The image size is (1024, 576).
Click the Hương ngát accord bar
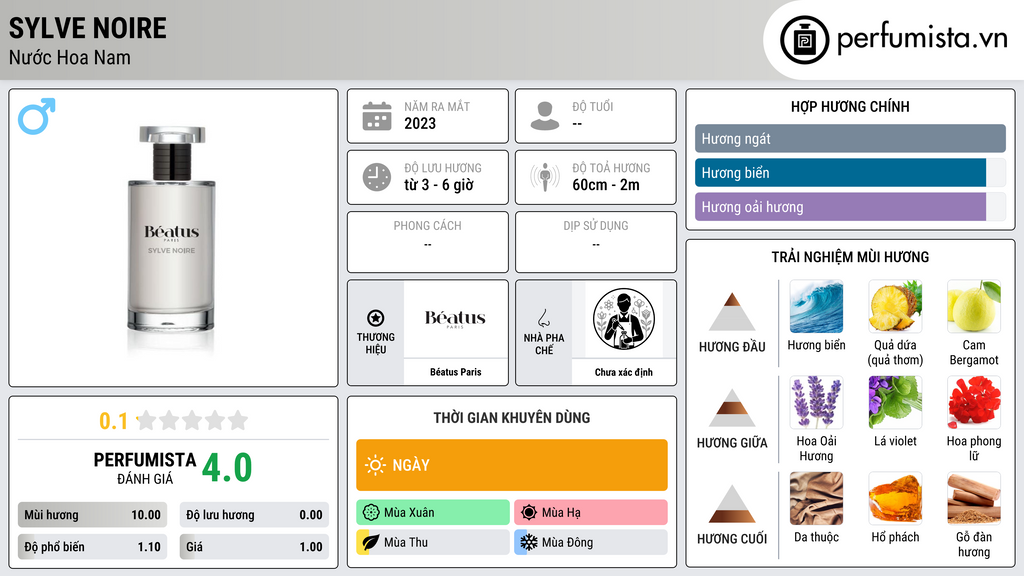(850, 138)
